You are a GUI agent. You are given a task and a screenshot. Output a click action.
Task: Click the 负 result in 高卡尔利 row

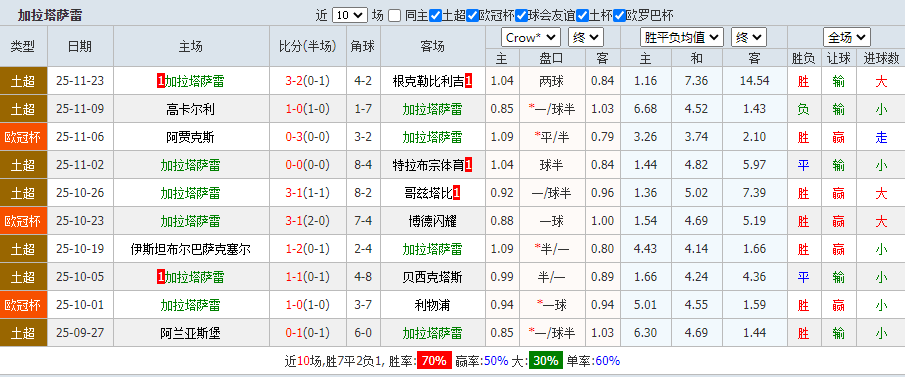(803, 109)
